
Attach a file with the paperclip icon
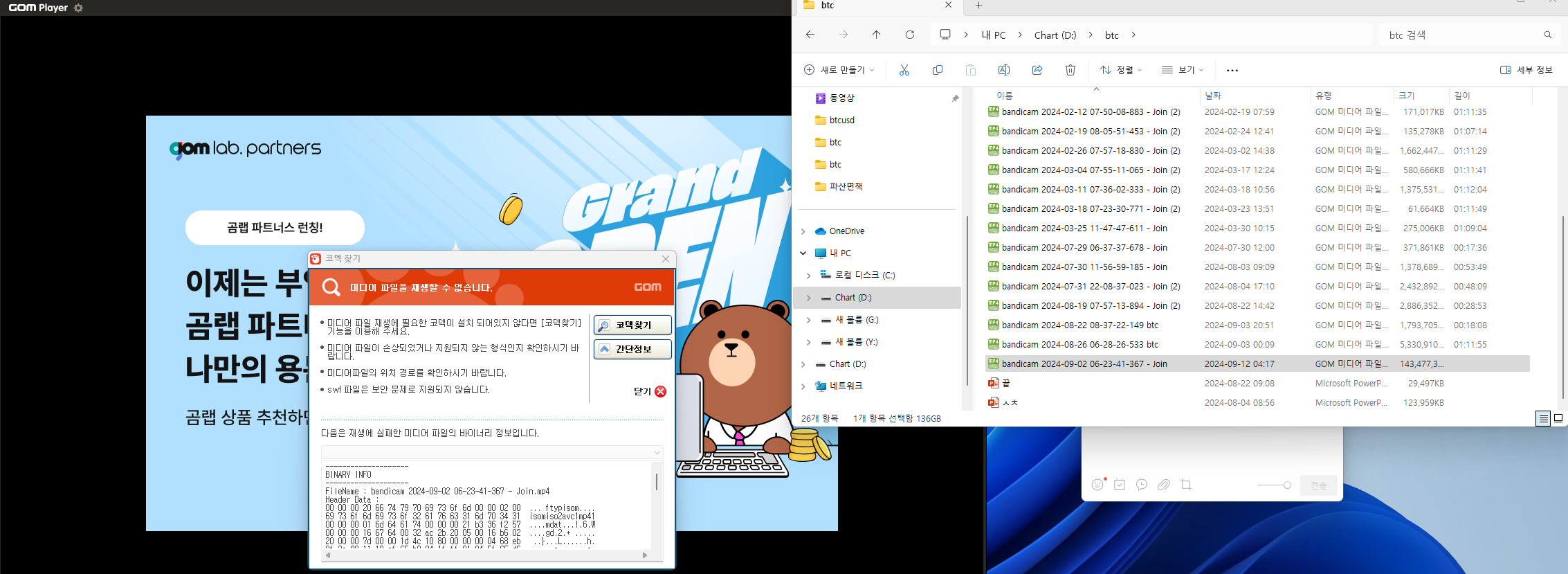pyautogui.click(x=1164, y=485)
